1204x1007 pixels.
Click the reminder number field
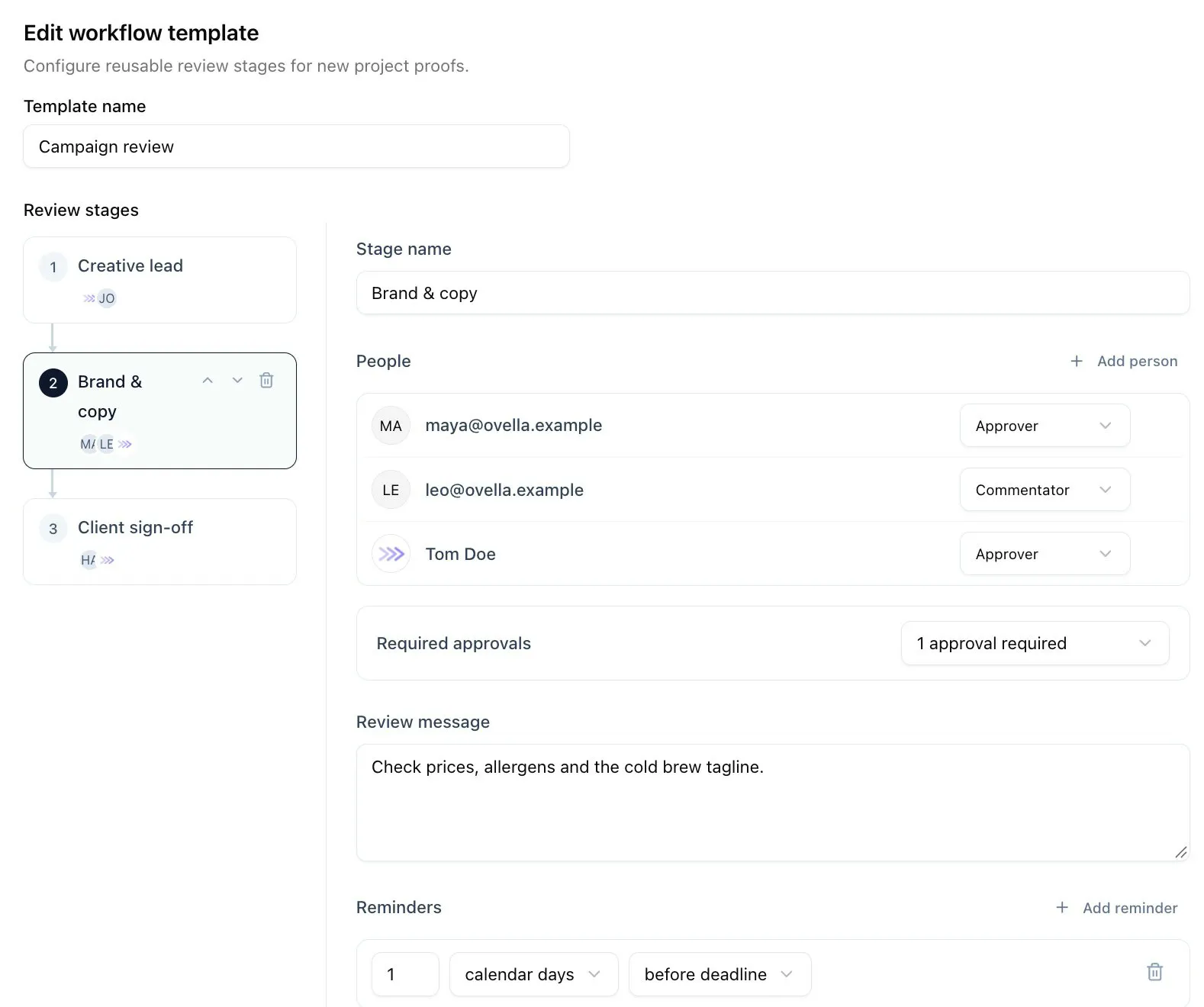[x=405, y=974]
